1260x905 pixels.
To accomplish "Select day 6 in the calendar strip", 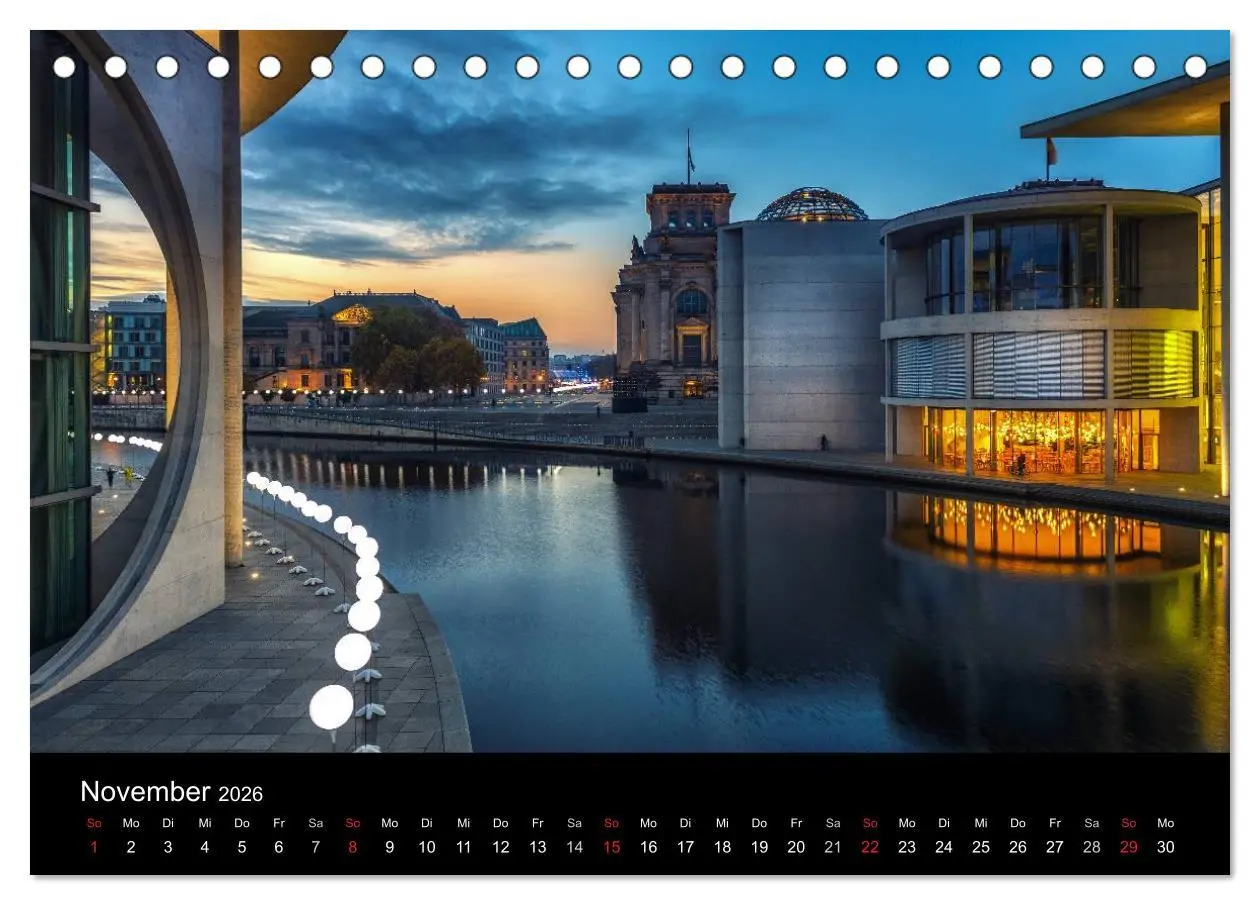I will [x=279, y=847].
